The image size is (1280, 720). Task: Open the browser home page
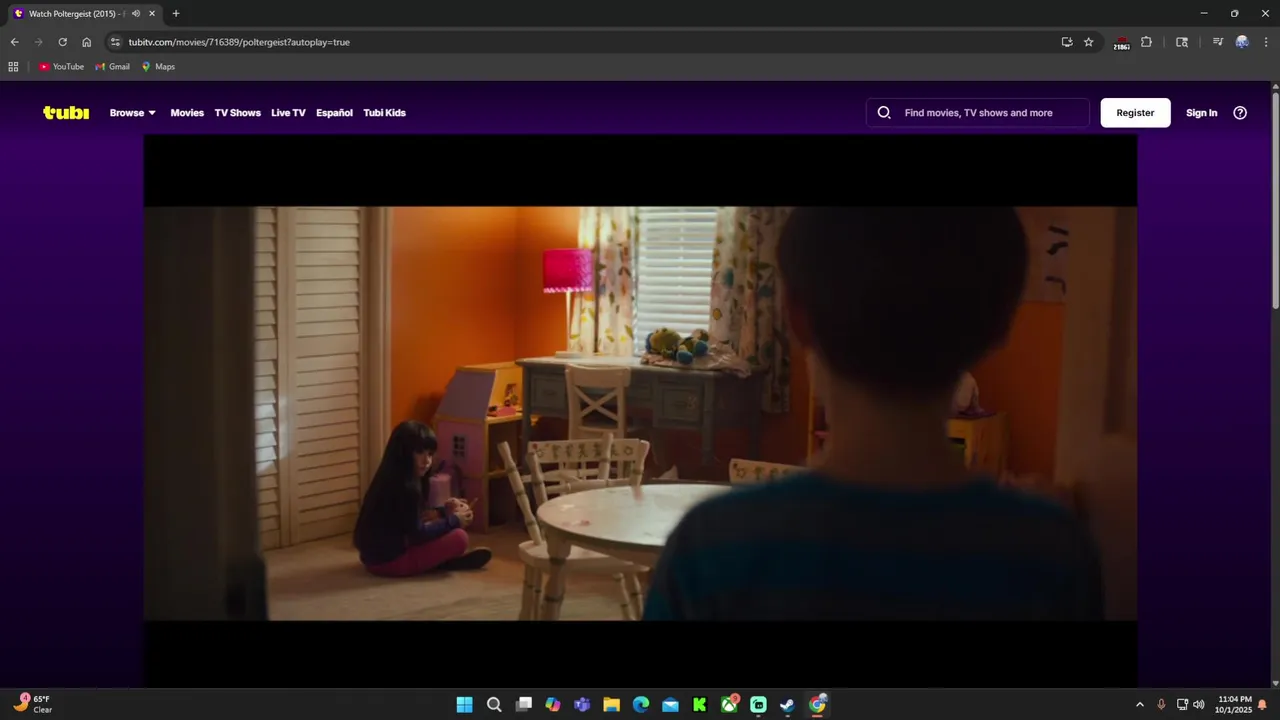86,42
